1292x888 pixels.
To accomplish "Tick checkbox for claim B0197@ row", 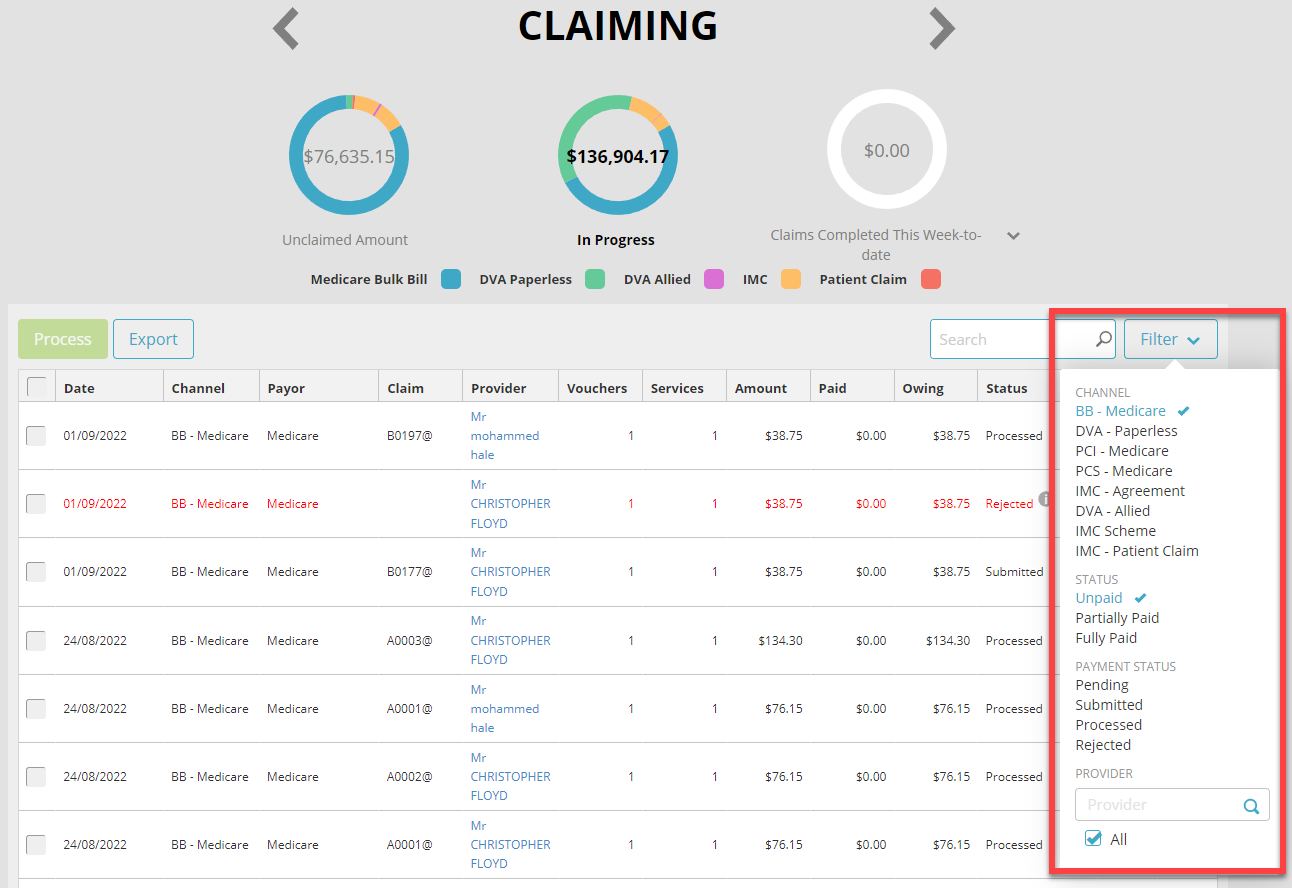I will tap(36, 435).
